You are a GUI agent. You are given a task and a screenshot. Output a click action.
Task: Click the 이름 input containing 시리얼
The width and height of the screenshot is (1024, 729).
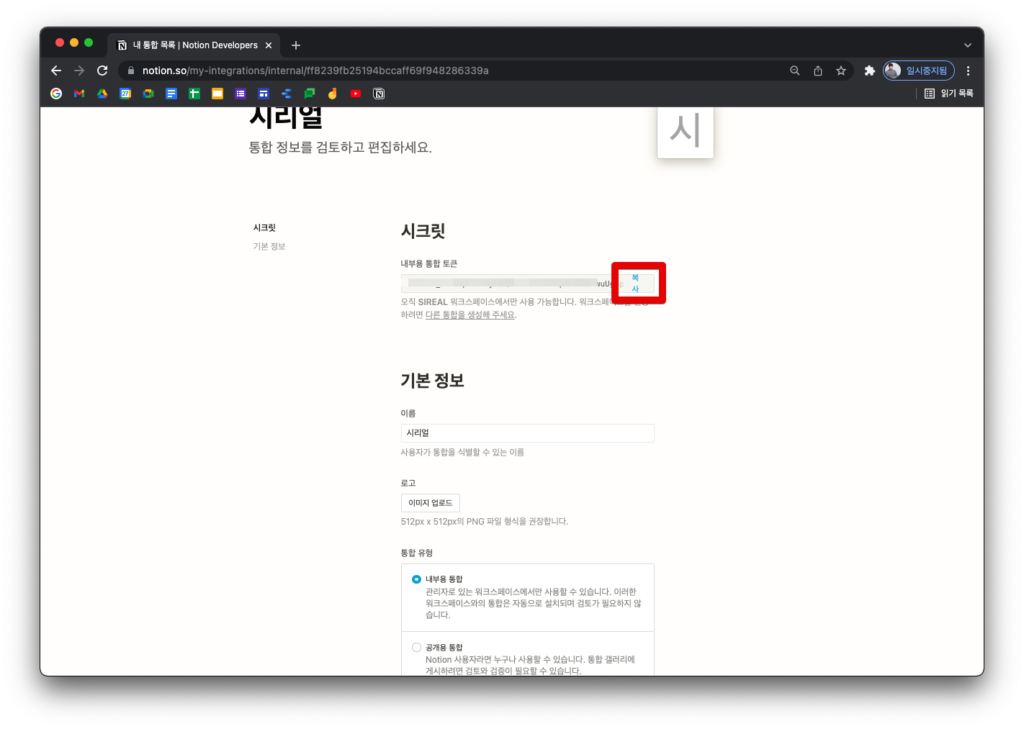(x=528, y=433)
